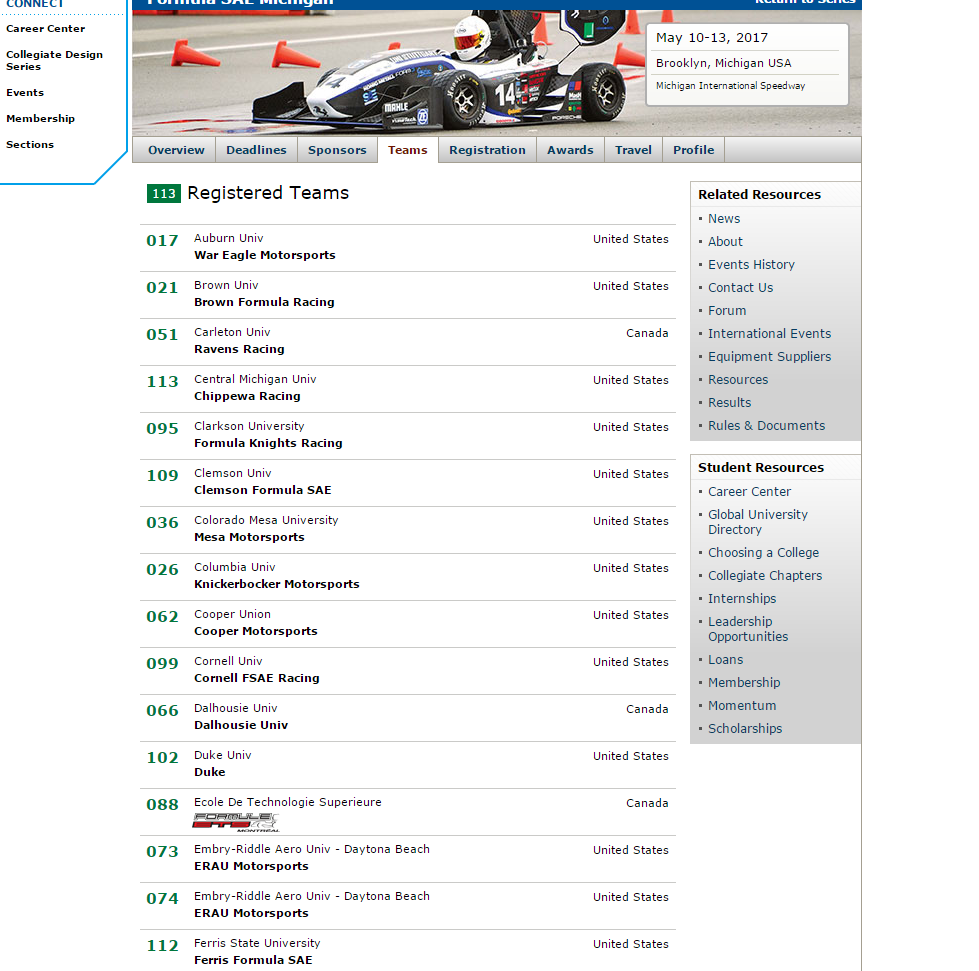Open Global University Directory link
The height and width of the screenshot is (971, 979).
(x=758, y=522)
